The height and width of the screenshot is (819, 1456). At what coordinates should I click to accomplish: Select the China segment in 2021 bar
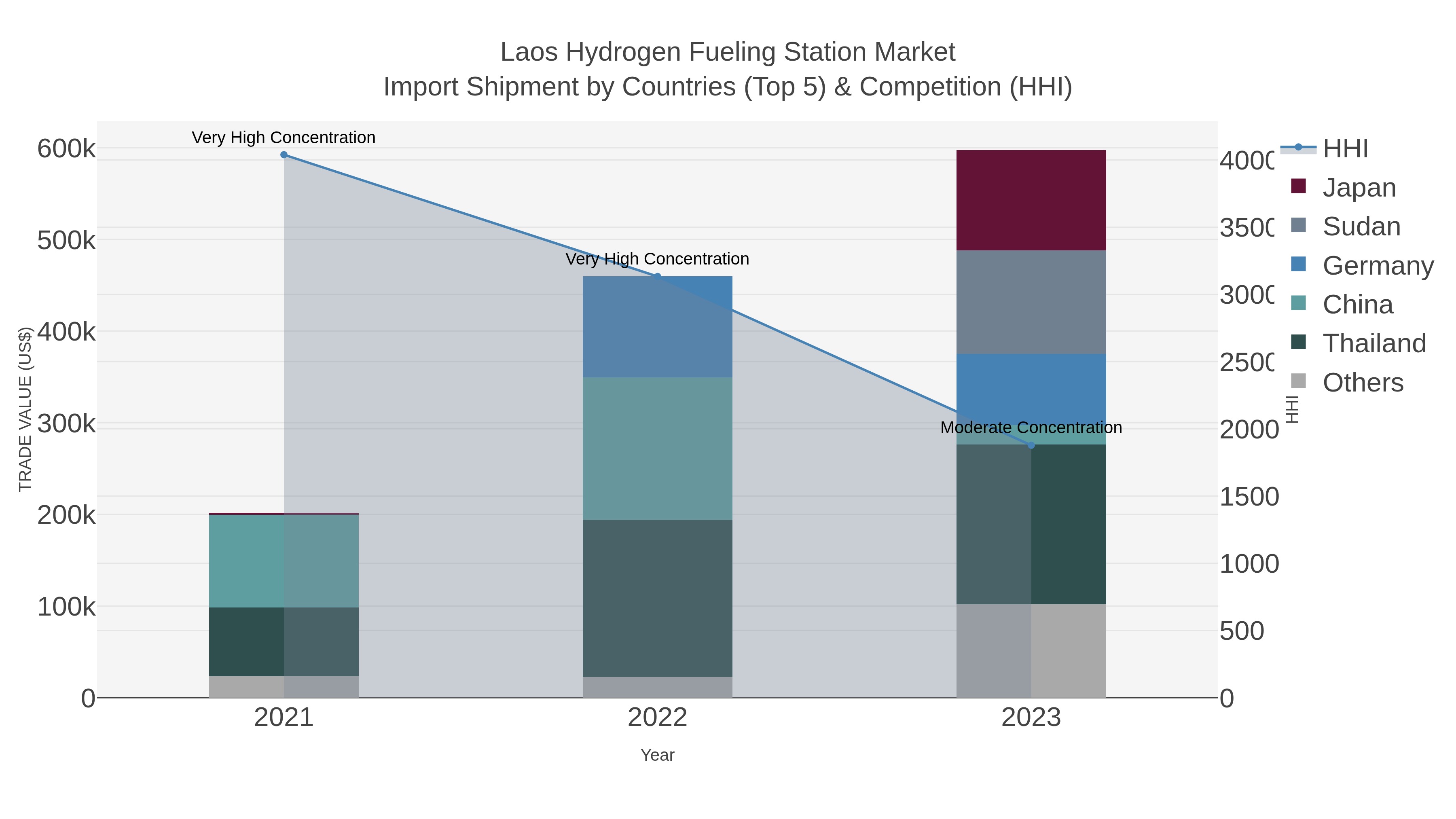pyautogui.click(x=284, y=561)
